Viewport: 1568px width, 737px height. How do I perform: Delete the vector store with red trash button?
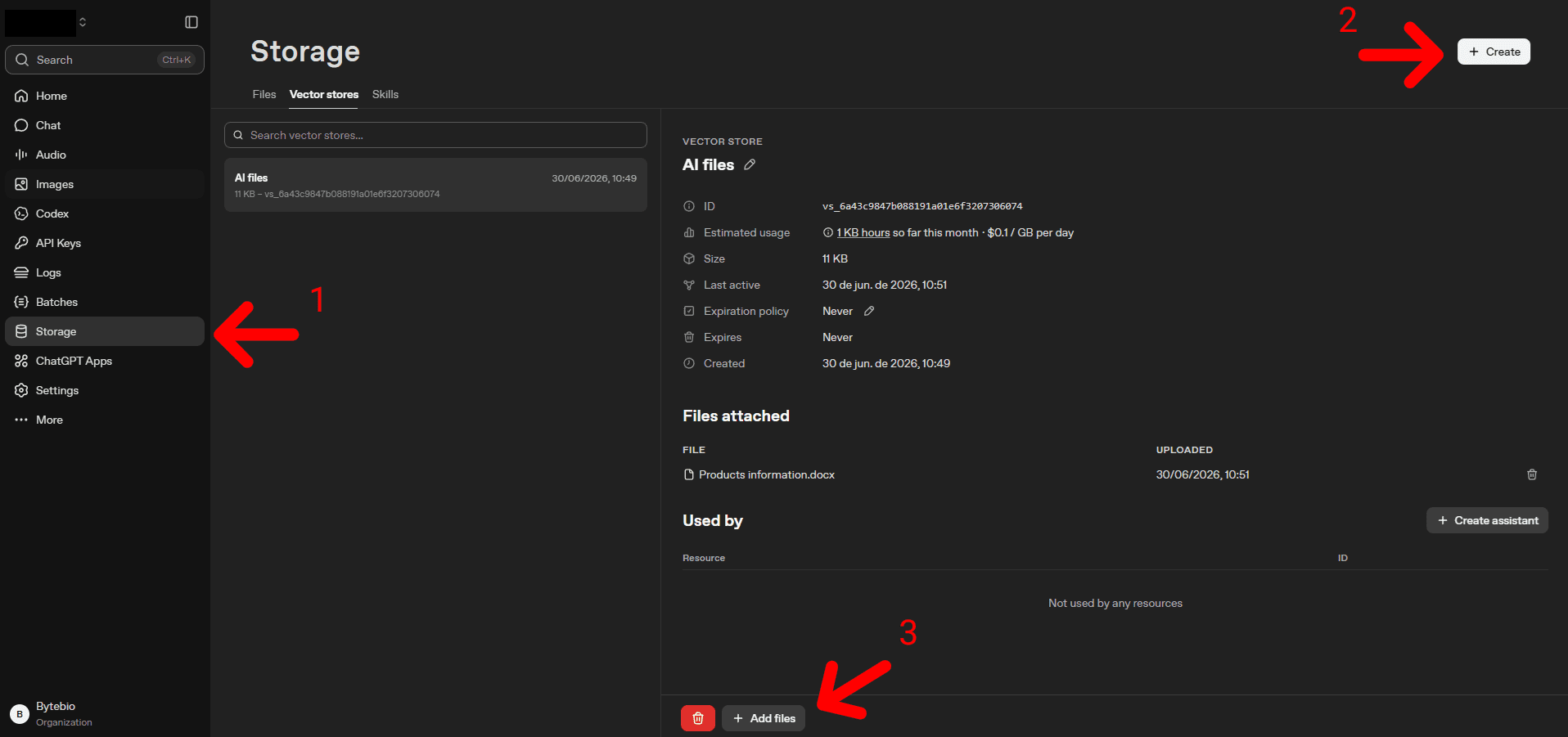coord(698,718)
